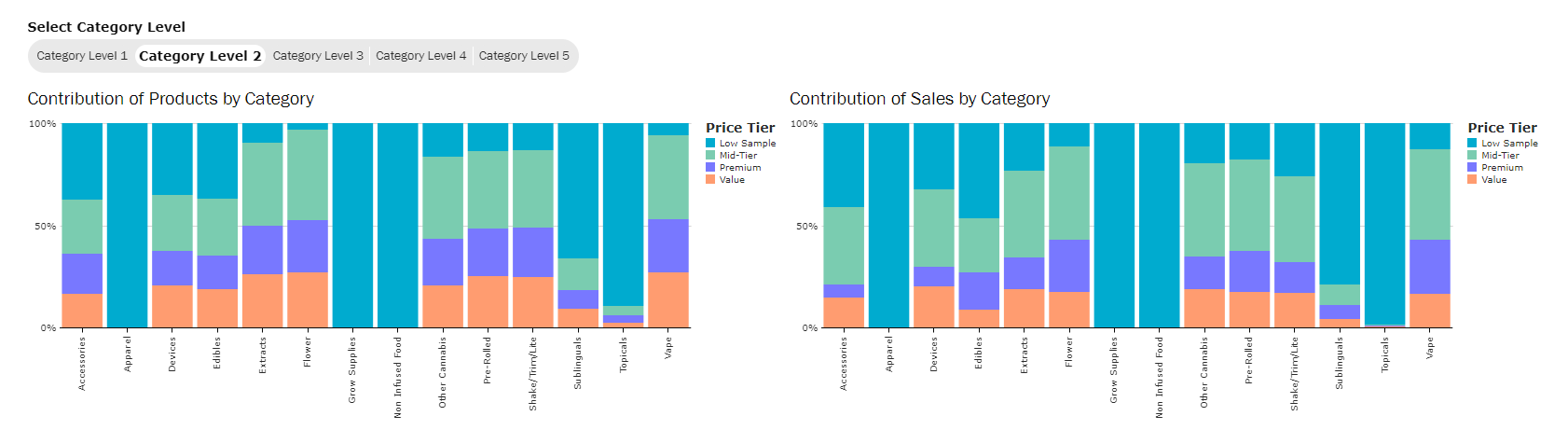Click Sublinguals Low Sample segment in Sales chart
Image resolution: width=1568 pixels, height=430 pixels.
[x=1340, y=203]
